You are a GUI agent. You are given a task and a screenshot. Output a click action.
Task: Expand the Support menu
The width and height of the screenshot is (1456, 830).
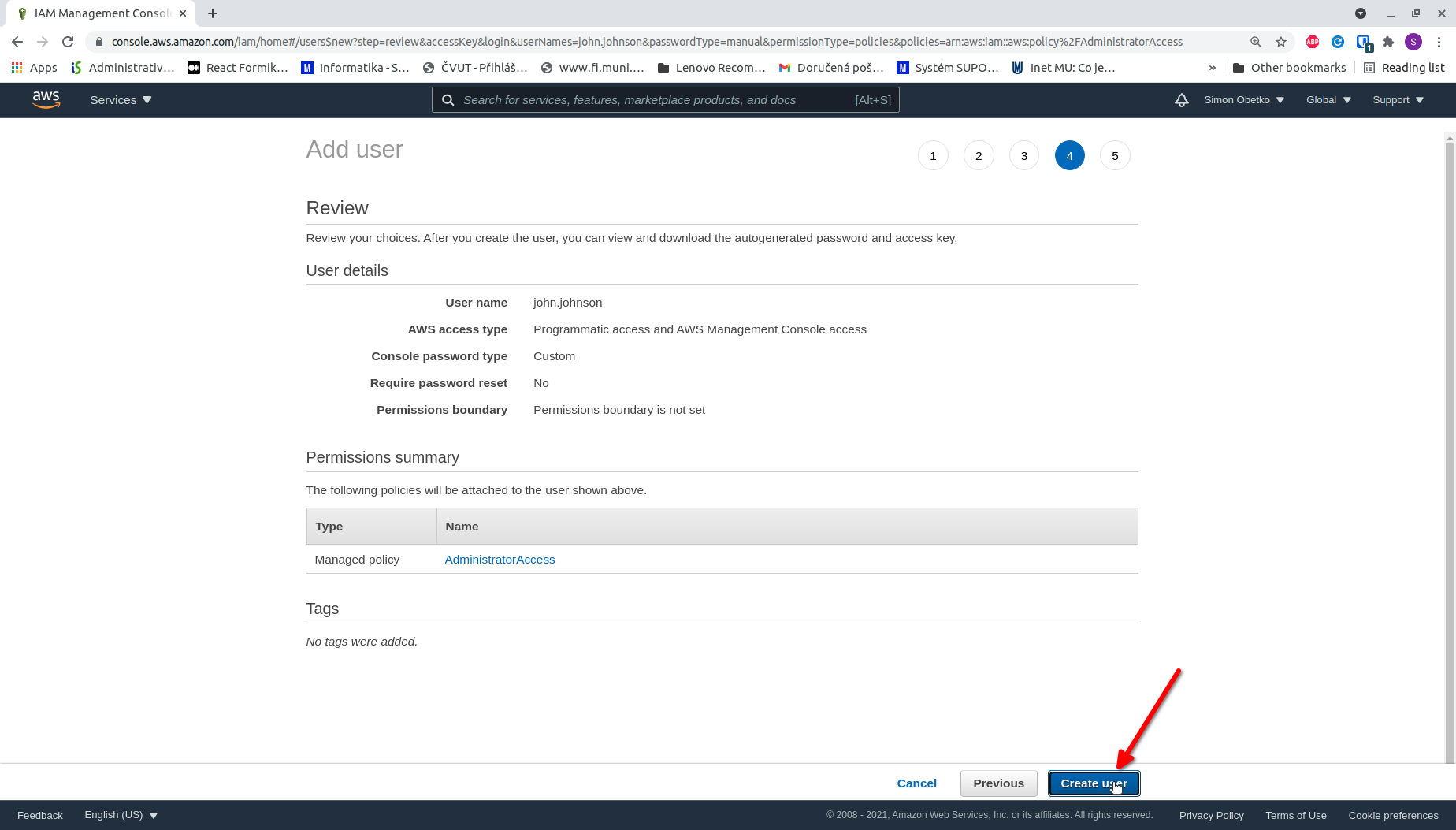coord(1398,100)
